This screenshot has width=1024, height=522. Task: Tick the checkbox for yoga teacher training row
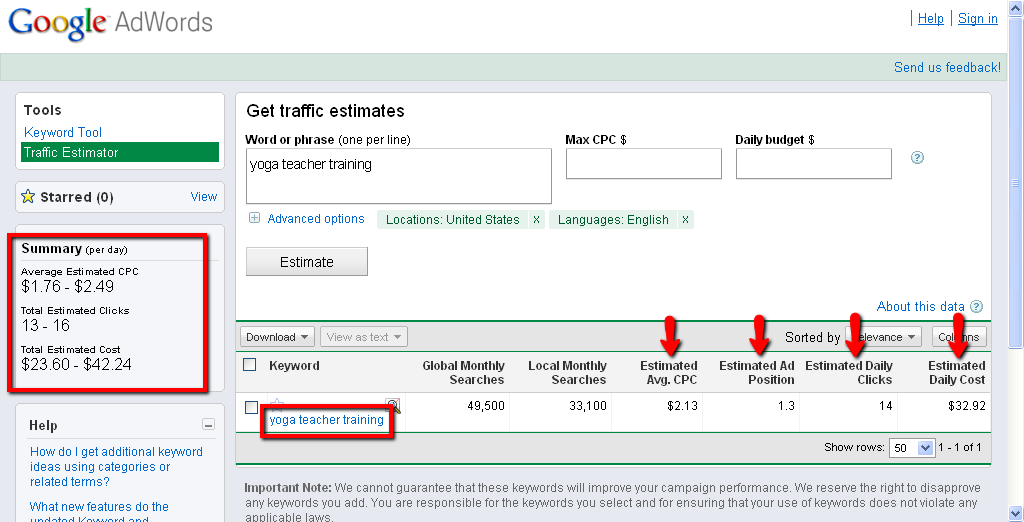(251, 407)
